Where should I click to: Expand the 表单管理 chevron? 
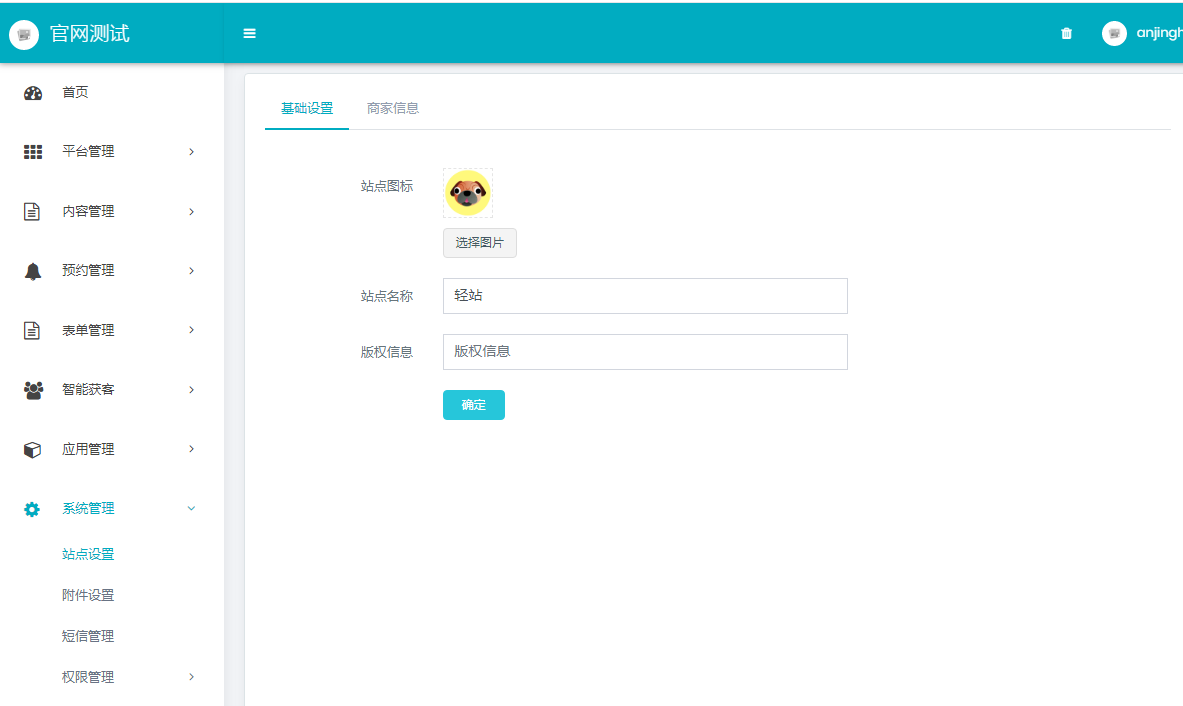[191, 330]
